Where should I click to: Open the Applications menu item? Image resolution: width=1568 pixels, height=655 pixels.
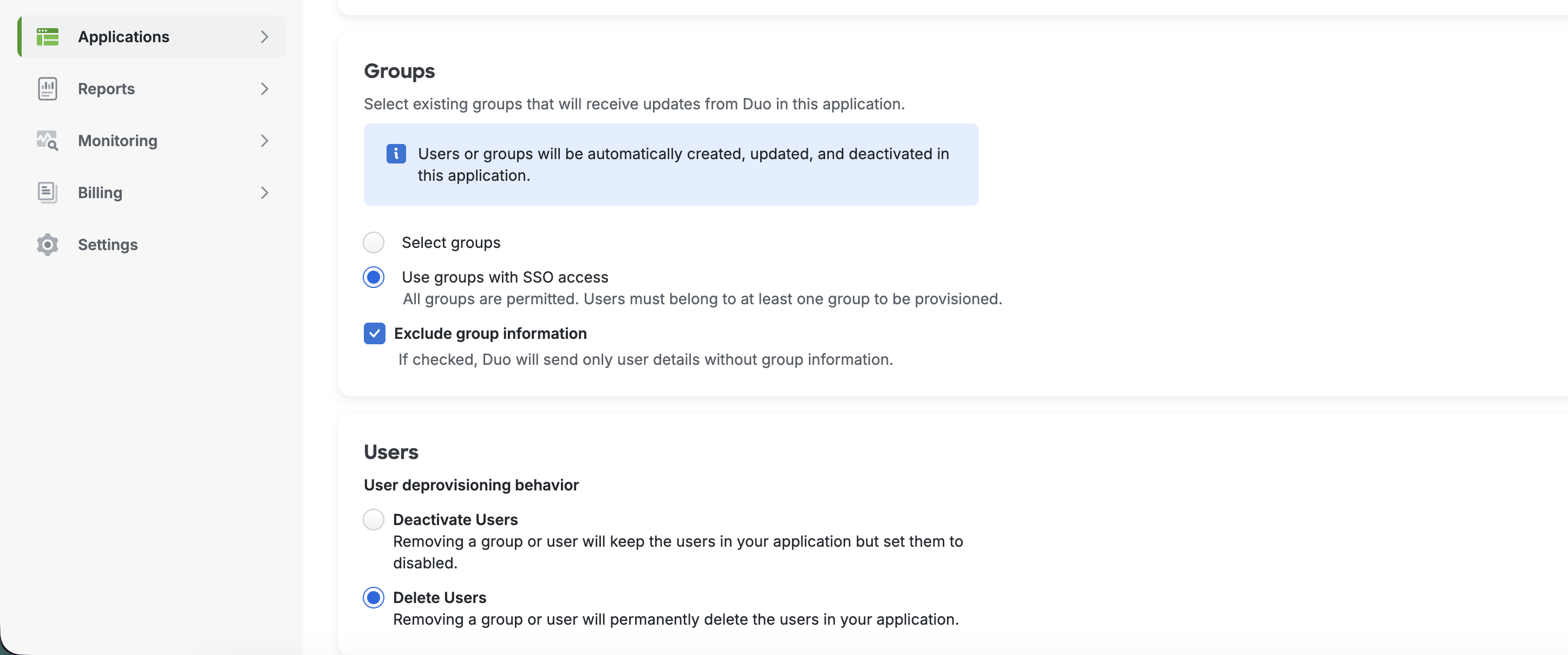pyautogui.click(x=152, y=37)
